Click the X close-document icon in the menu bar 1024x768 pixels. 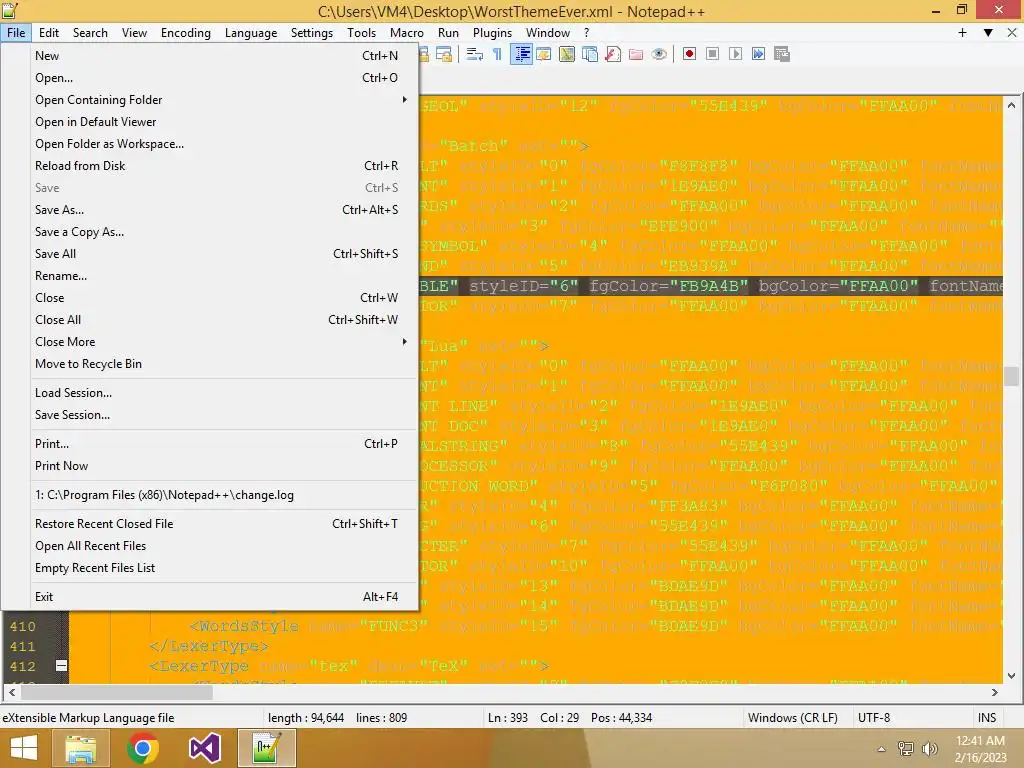(1012, 33)
